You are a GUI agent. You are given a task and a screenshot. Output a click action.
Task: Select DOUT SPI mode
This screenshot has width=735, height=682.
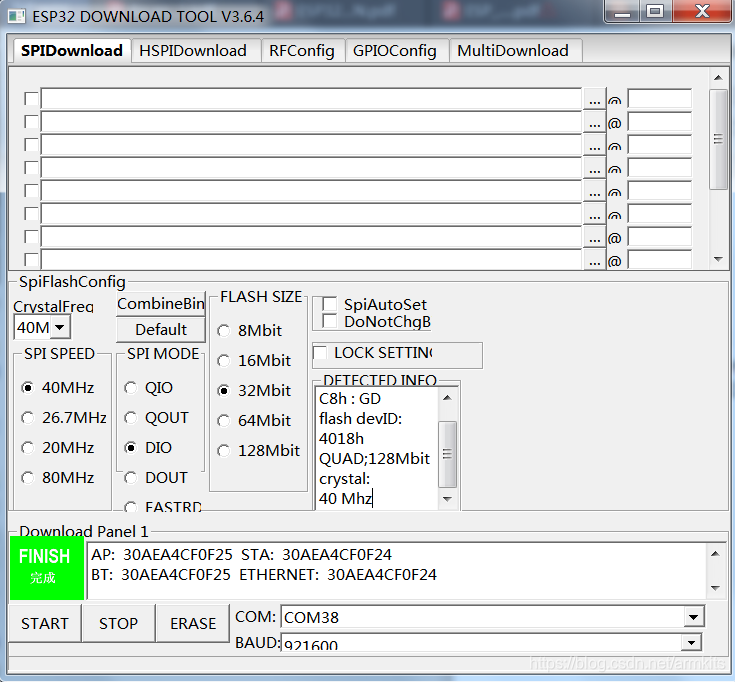click(x=130, y=478)
